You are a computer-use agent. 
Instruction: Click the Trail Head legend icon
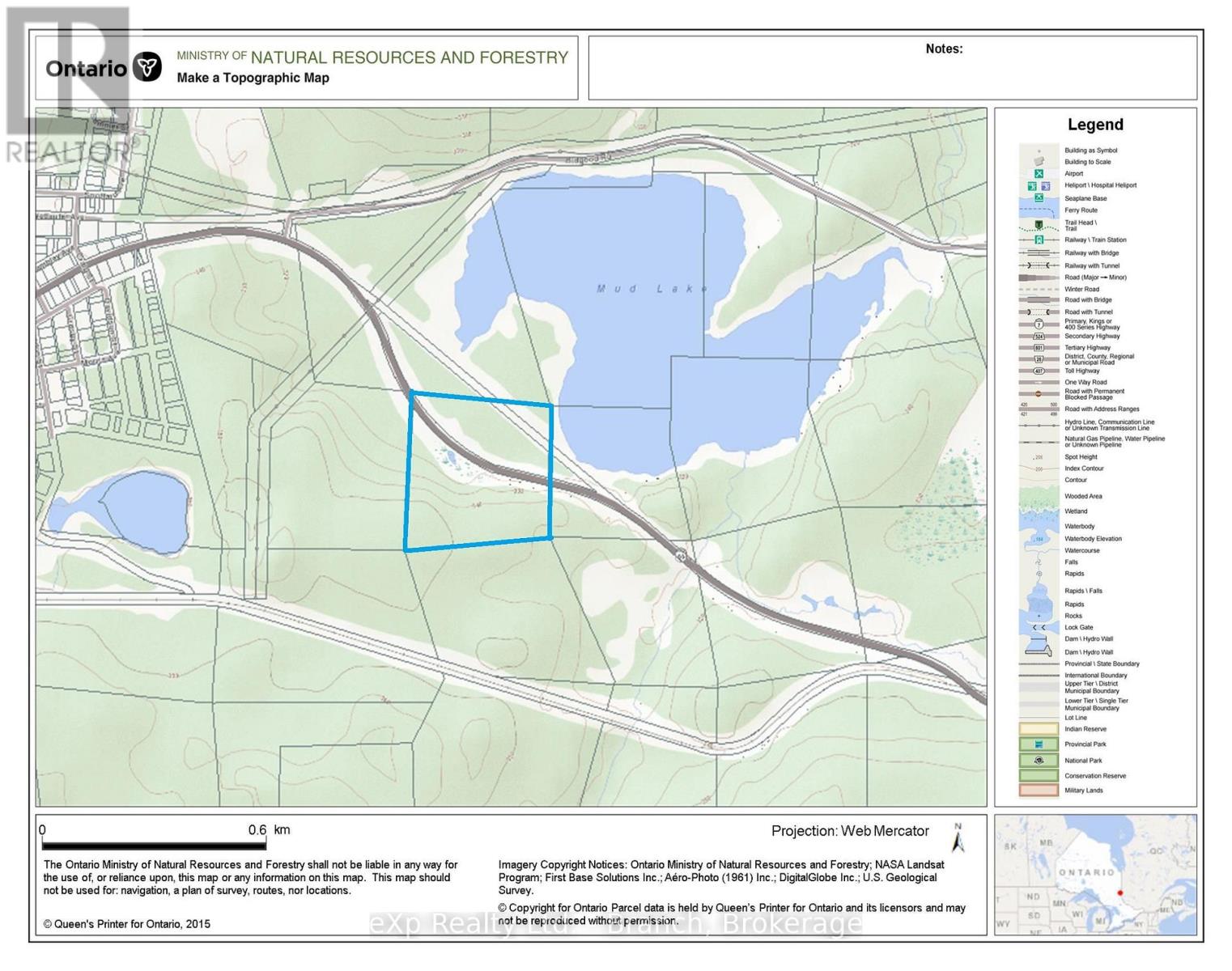[x=1039, y=224]
